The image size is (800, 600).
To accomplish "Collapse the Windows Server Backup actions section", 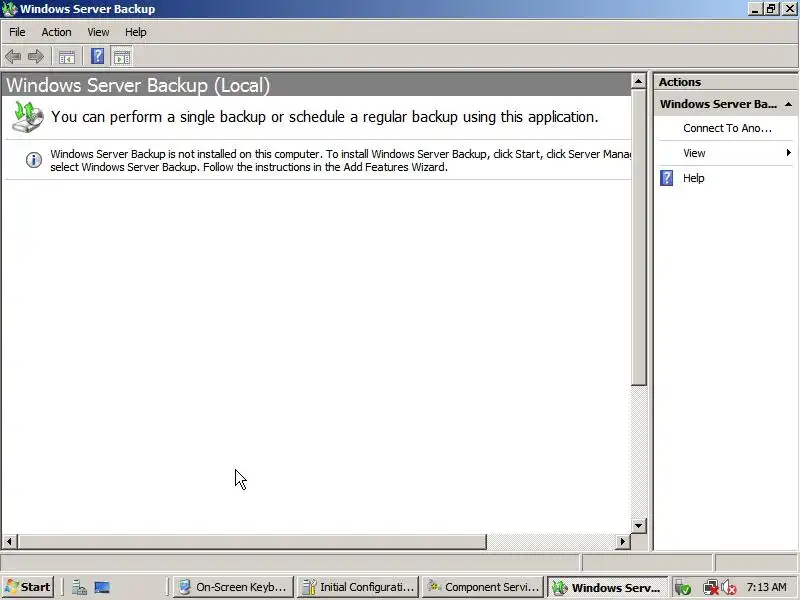I will [788, 104].
